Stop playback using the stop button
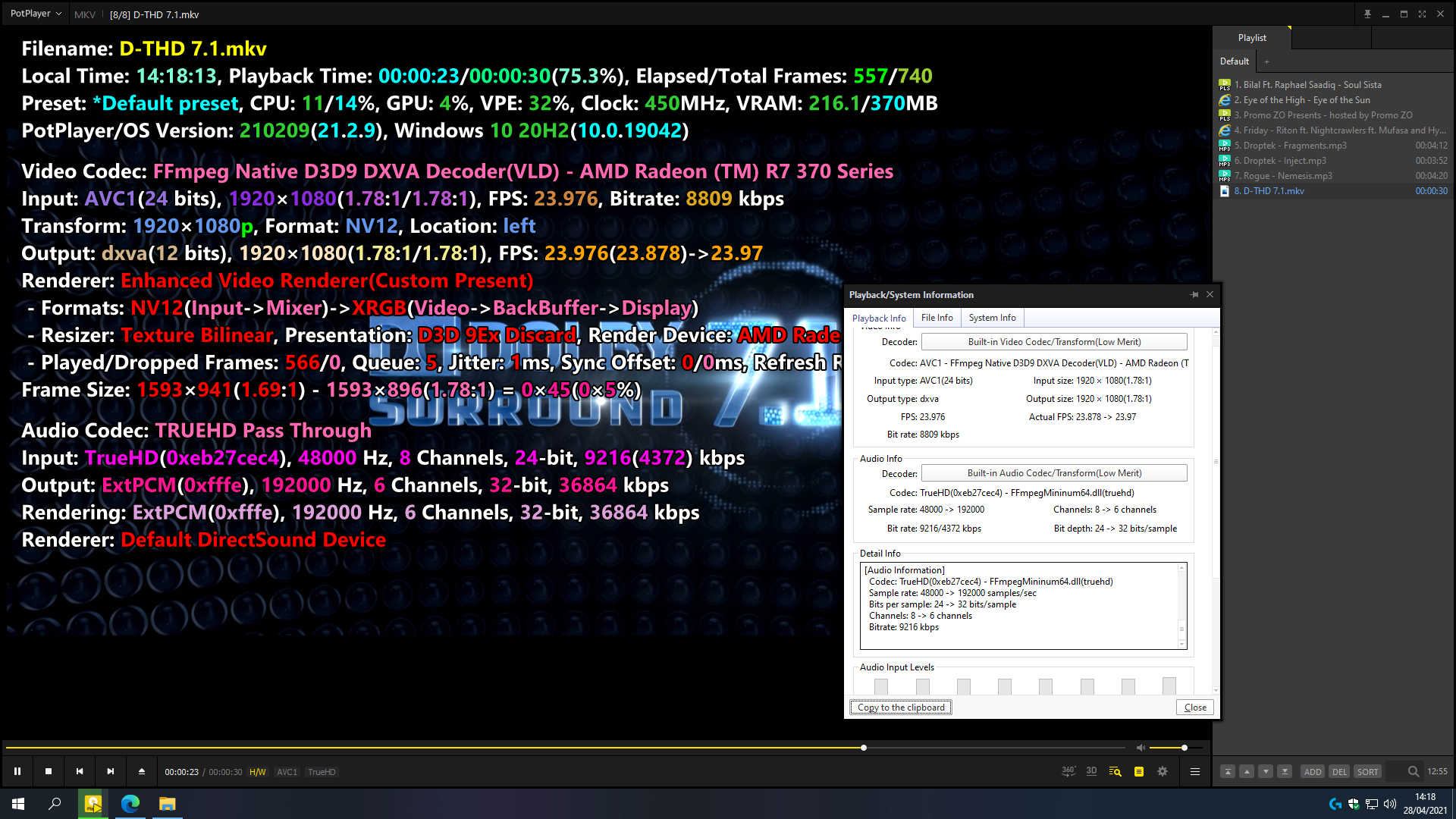 coord(49,771)
